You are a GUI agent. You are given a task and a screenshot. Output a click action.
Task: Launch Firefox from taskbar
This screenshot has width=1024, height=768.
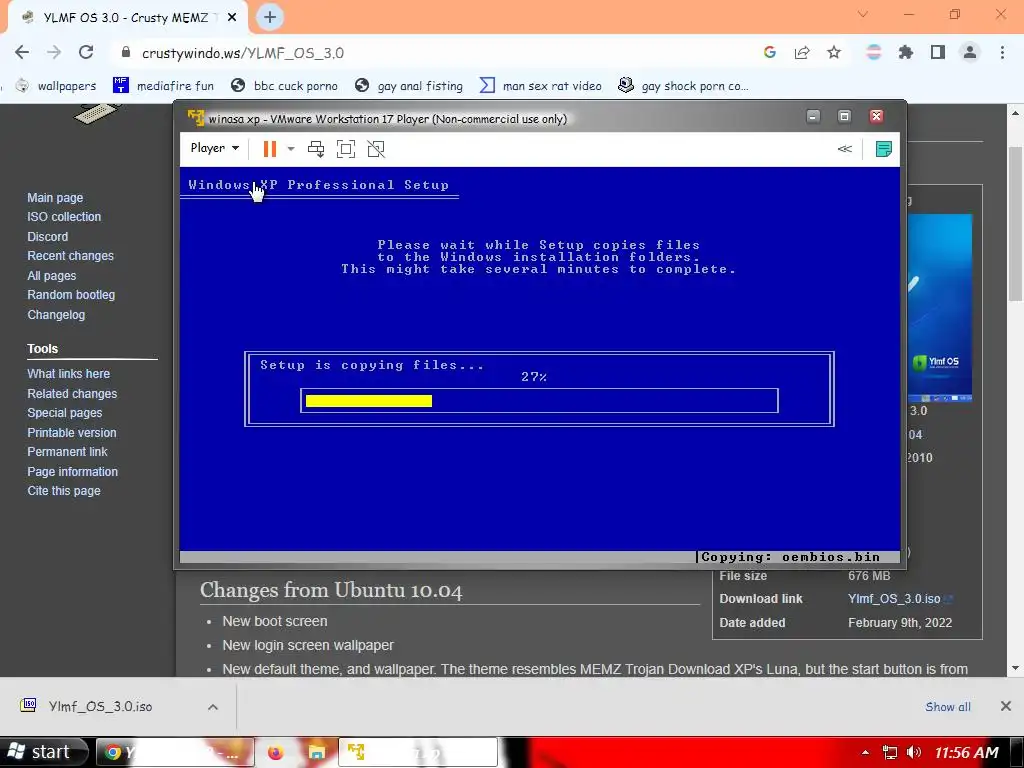[276, 752]
